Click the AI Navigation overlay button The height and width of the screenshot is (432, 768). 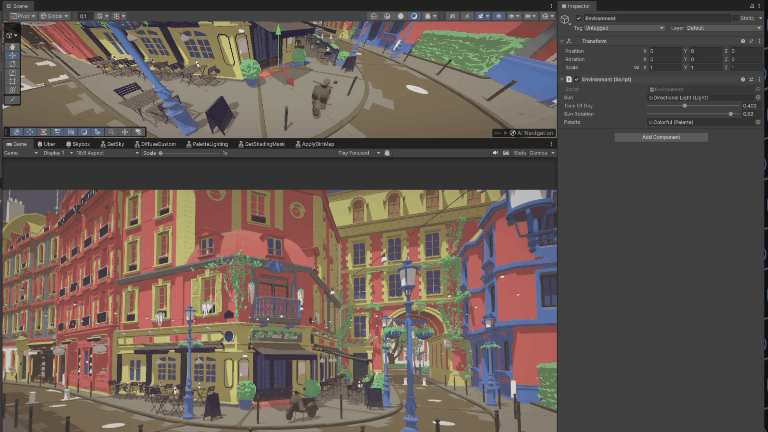(531, 133)
